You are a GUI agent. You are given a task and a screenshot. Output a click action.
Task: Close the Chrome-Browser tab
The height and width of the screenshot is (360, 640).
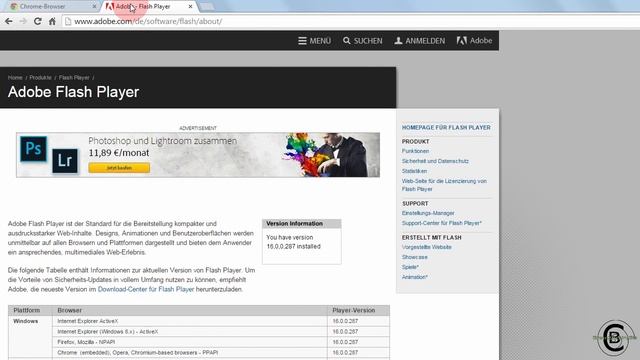point(94,7)
